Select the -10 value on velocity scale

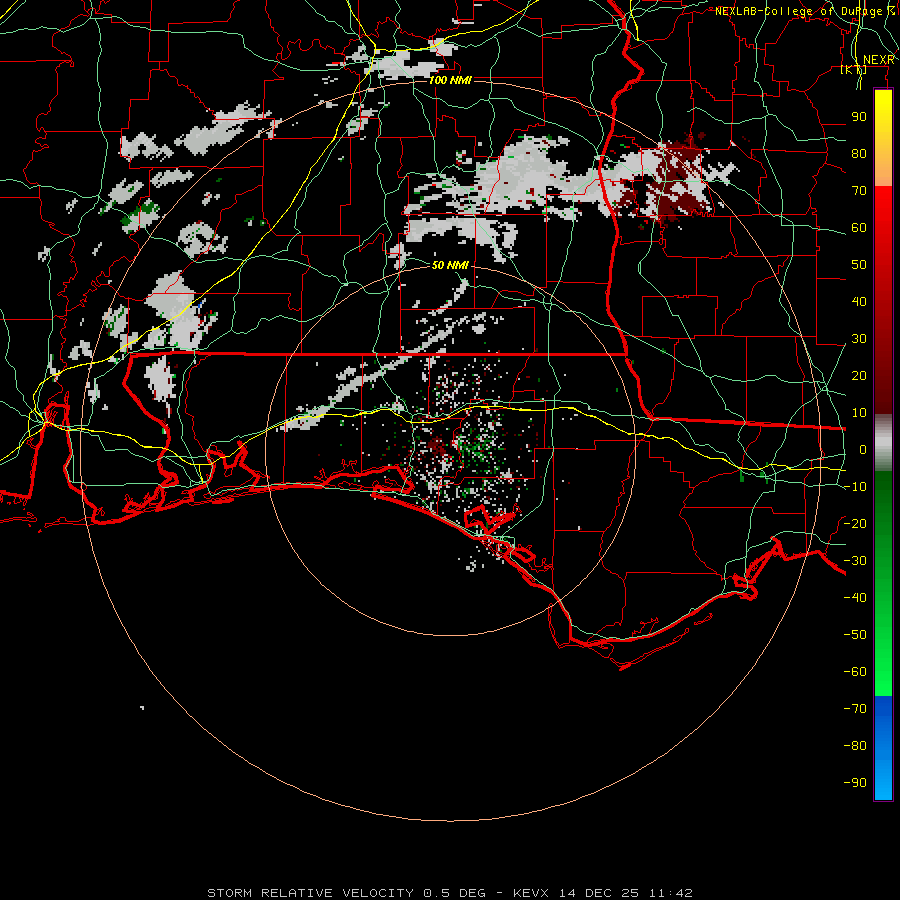click(855, 487)
